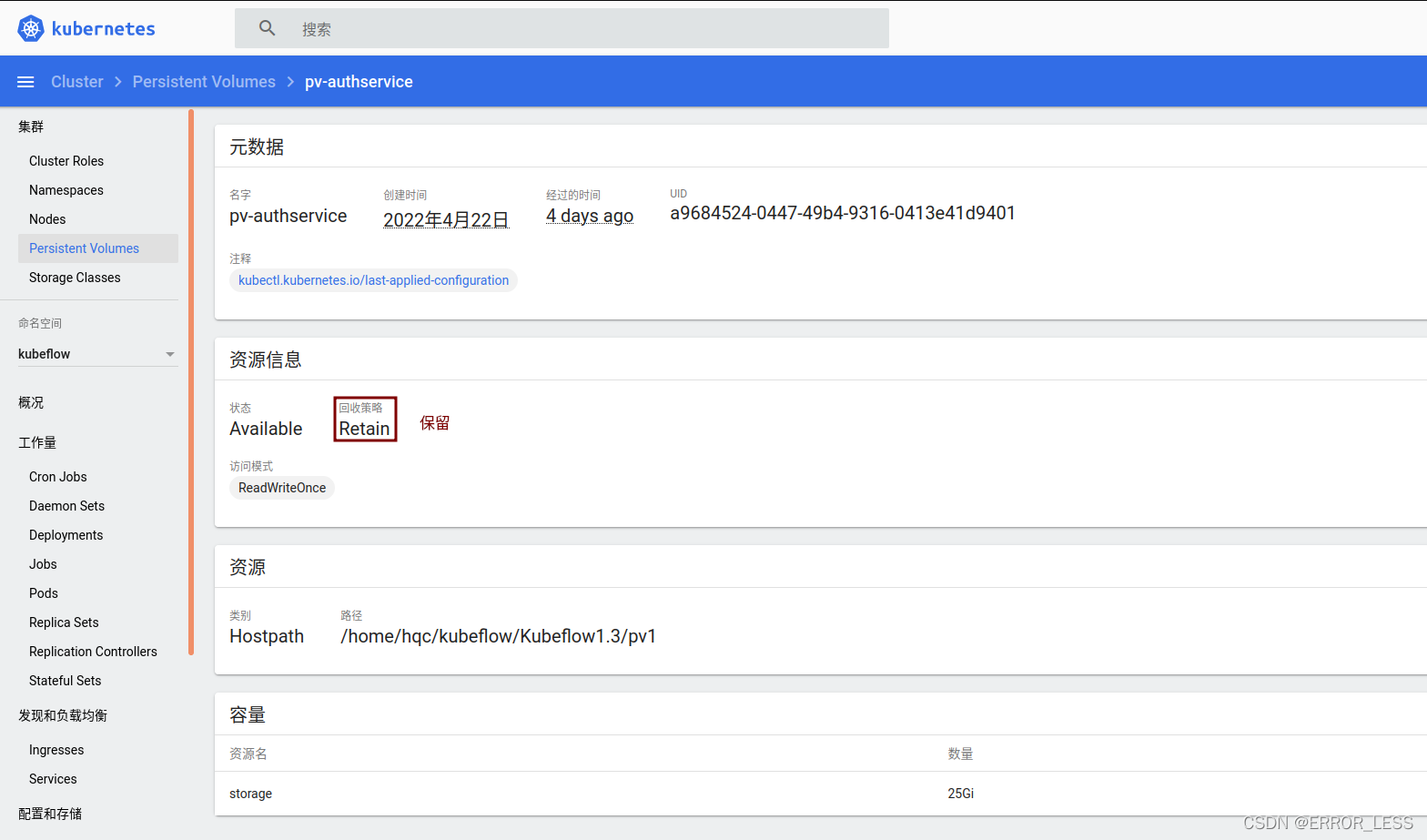Click the UID value text
The width and height of the screenshot is (1427, 840).
coord(843,213)
